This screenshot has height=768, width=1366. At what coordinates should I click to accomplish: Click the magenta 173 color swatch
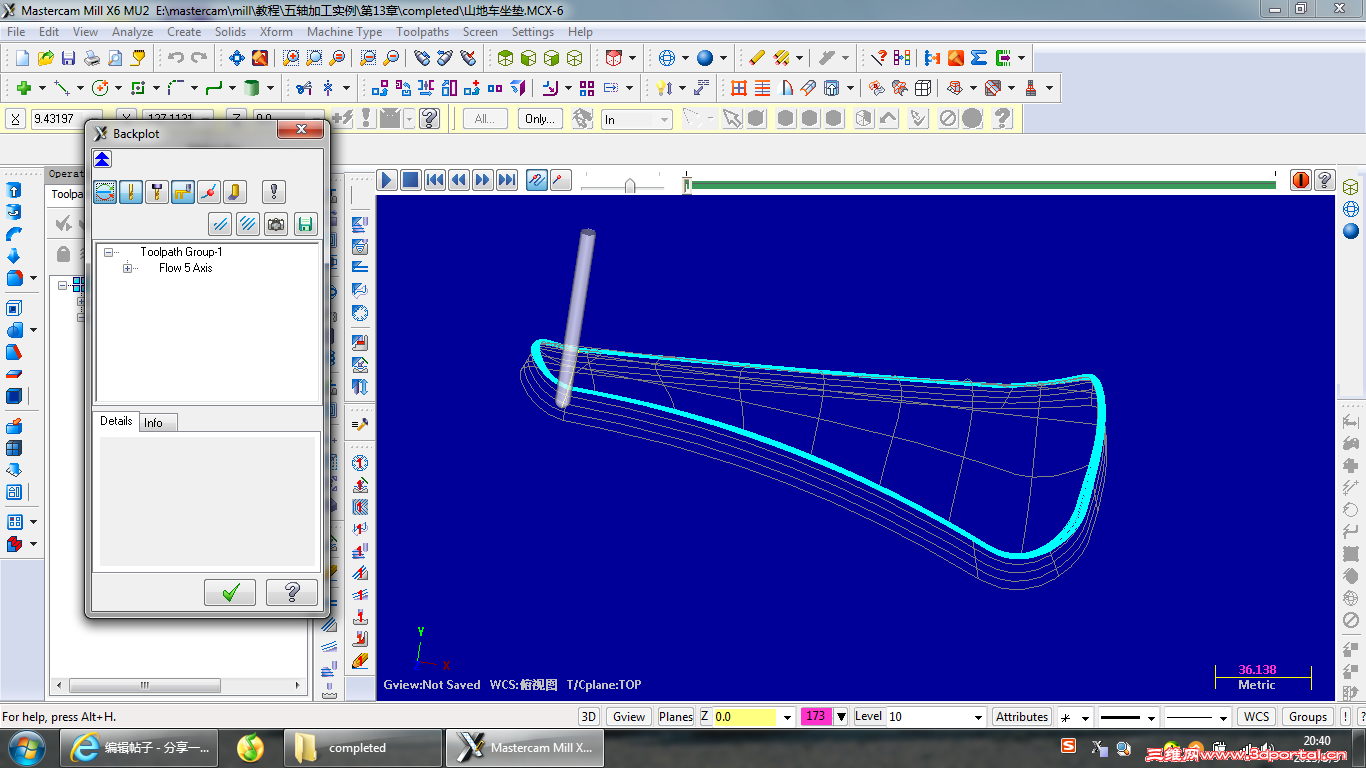[816, 717]
